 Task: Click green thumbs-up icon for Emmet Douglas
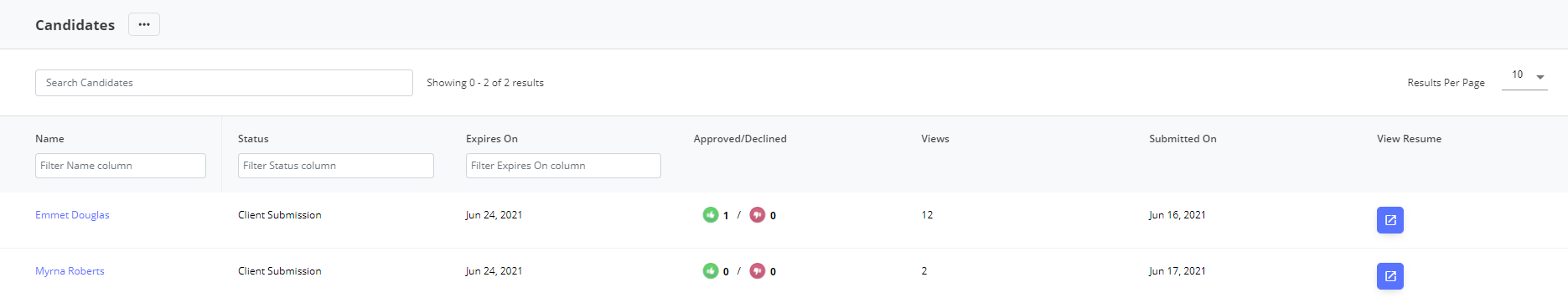click(711, 215)
